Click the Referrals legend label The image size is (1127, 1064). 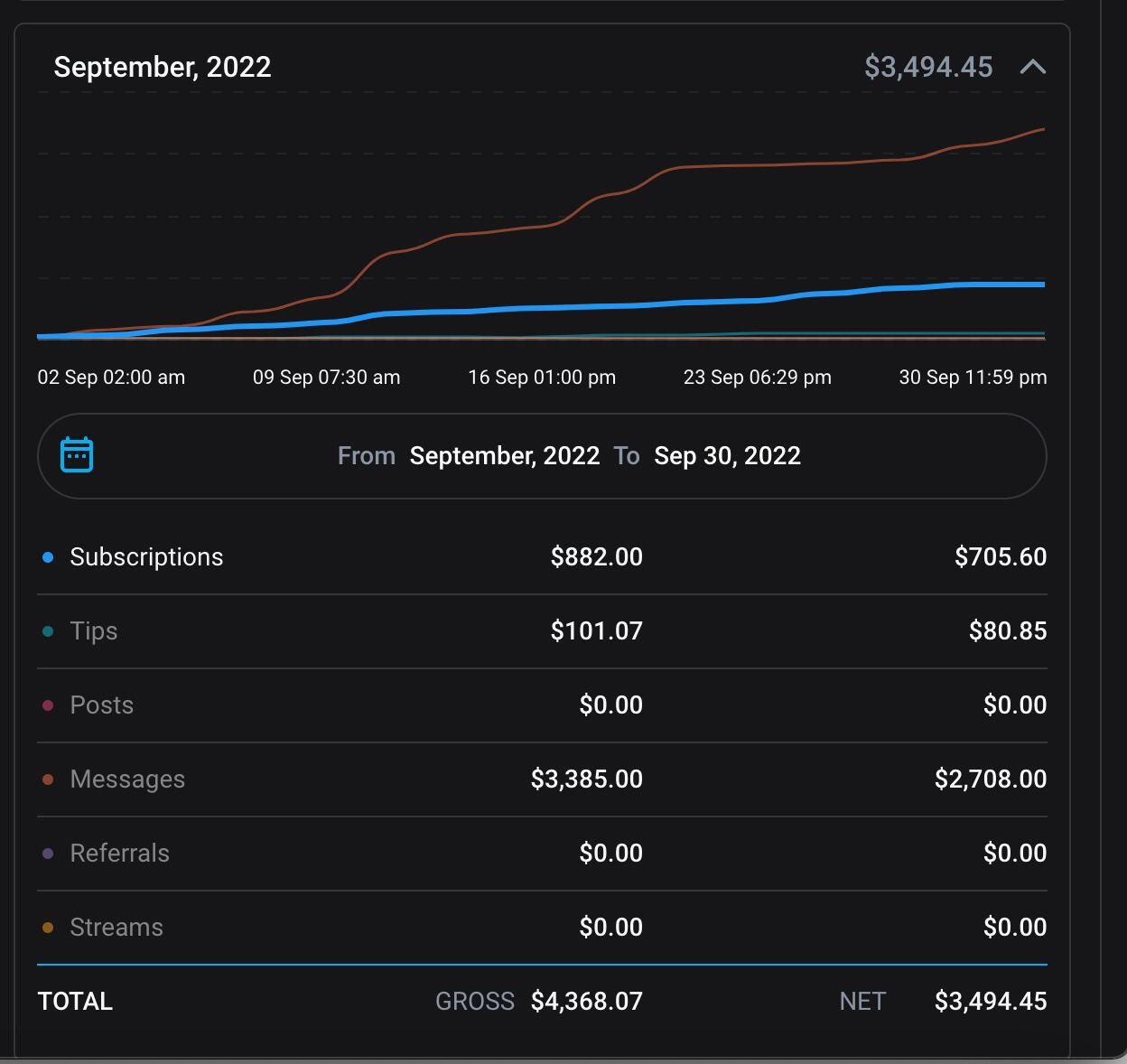[119, 854]
